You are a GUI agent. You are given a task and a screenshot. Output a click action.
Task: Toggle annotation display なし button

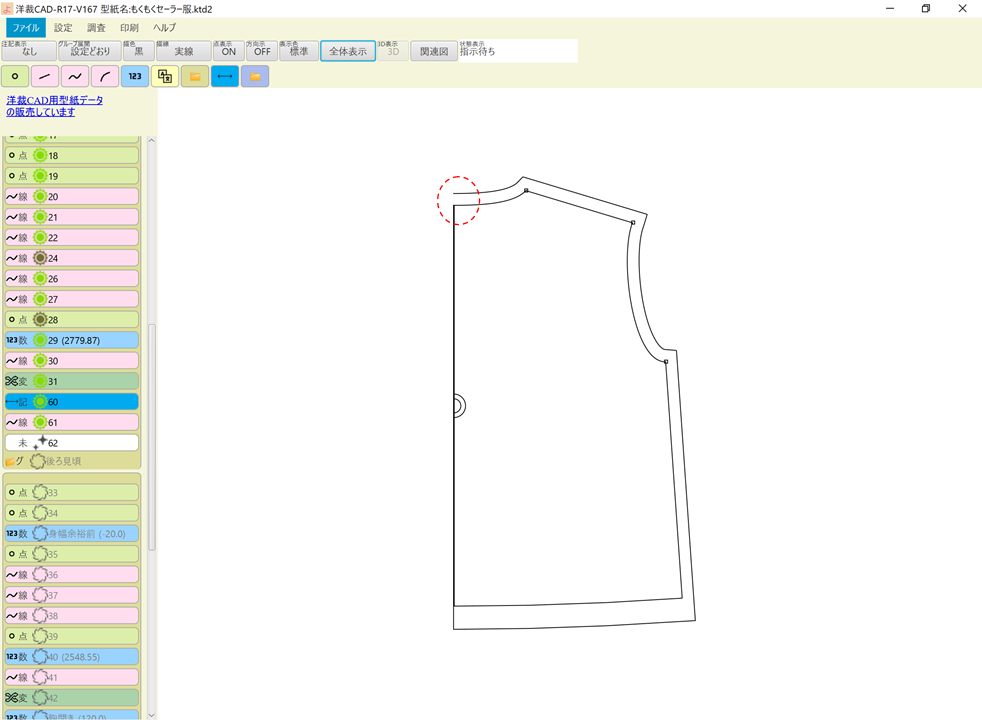click(29, 51)
